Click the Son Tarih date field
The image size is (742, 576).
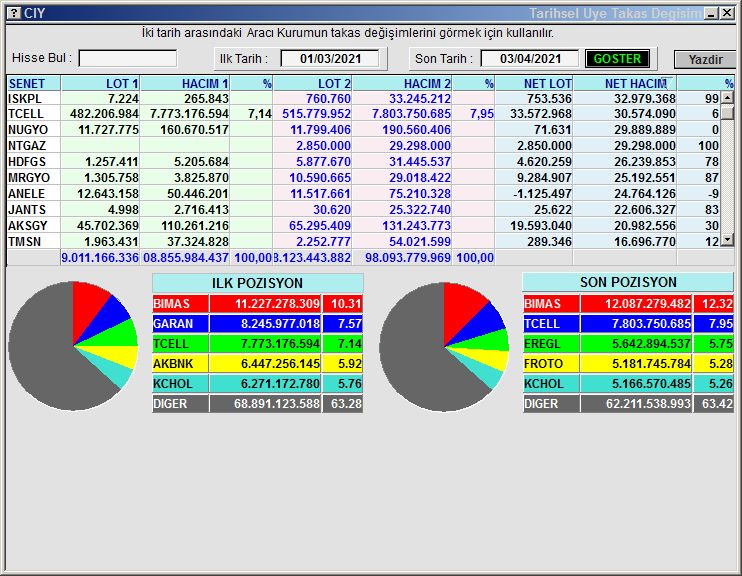(530, 59)
